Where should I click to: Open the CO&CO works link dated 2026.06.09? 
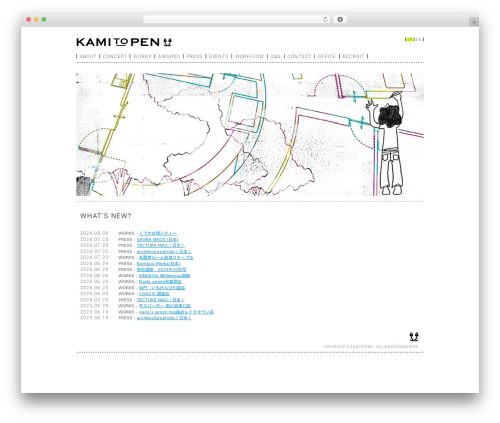[x=154, y=294]
